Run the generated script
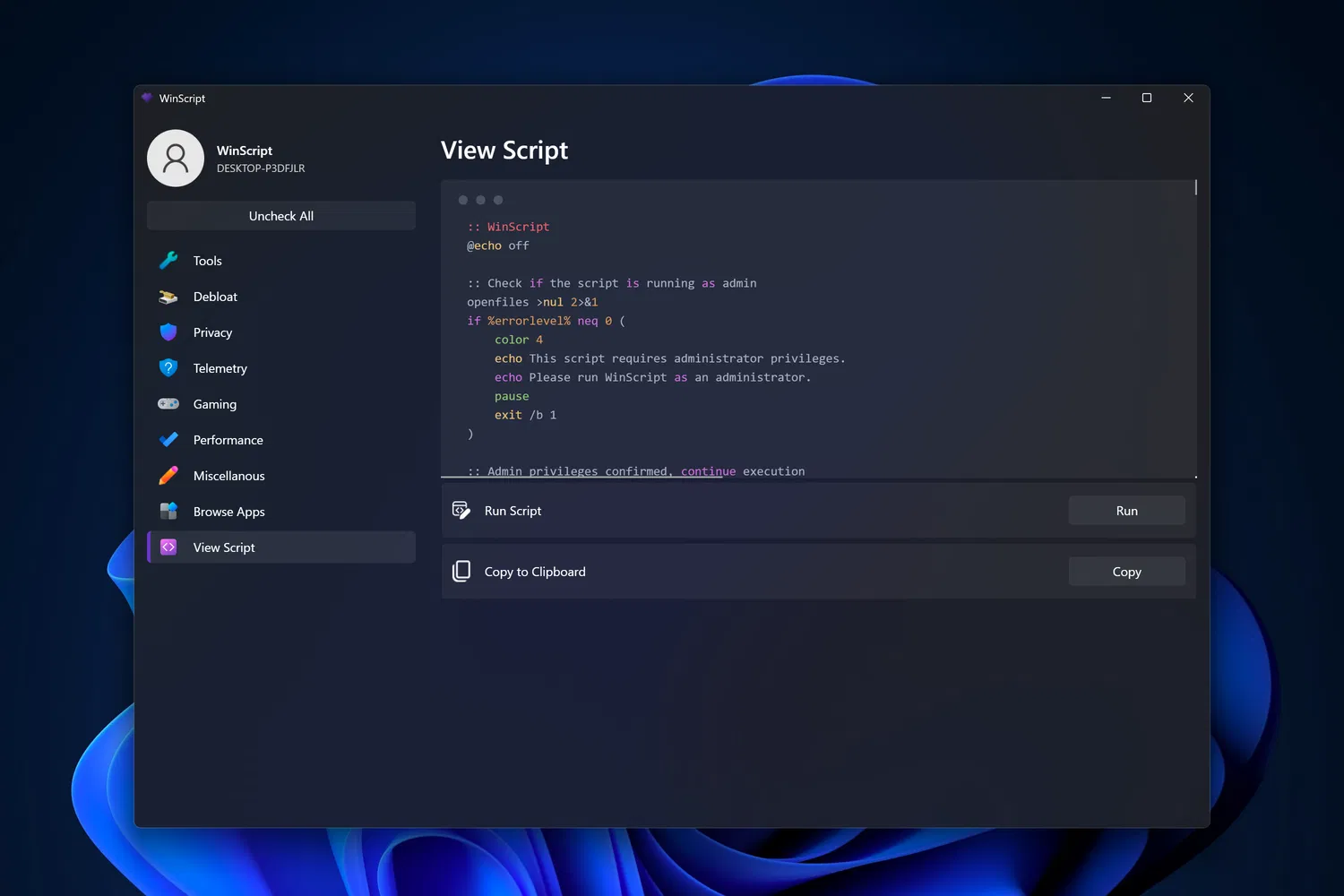This screenshot has width=1344, height=896. (x=1127, y=511)
